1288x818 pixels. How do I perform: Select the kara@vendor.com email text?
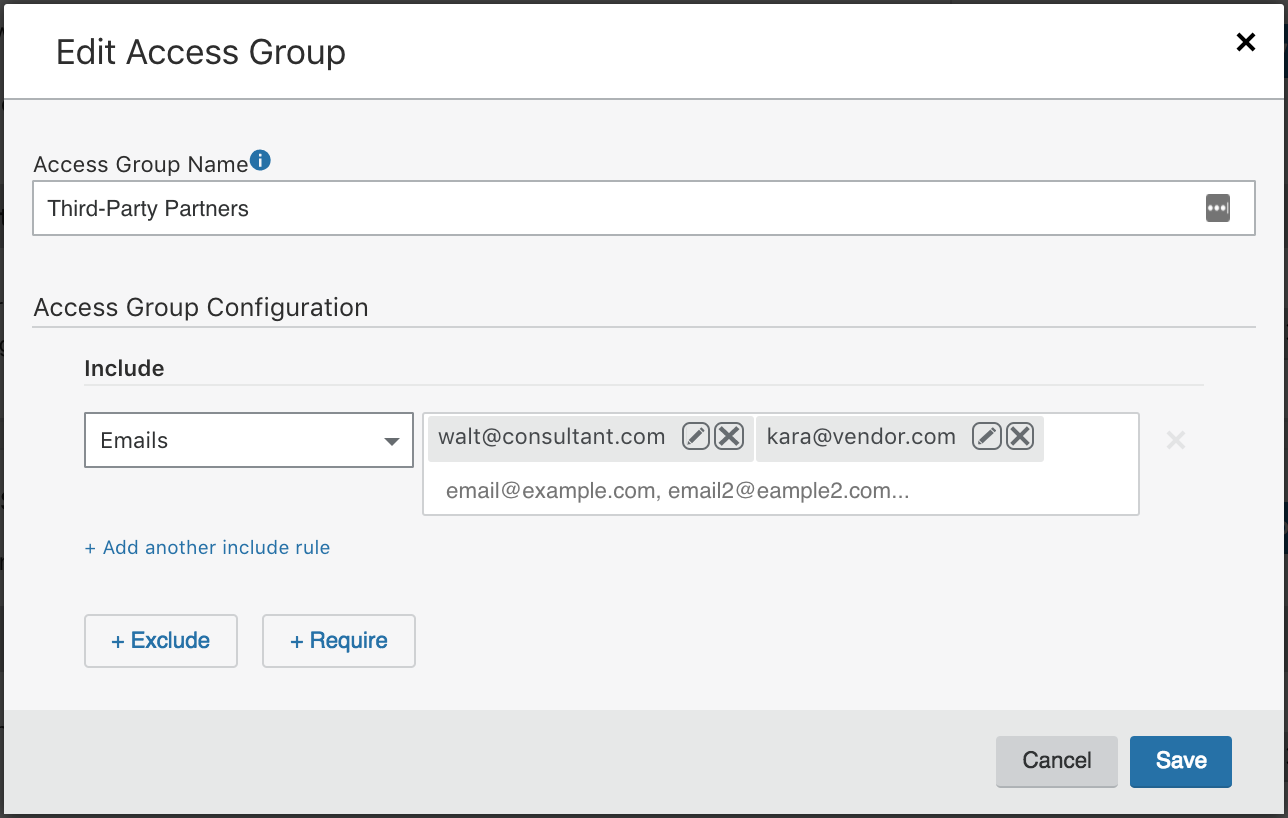pos(861,437)
